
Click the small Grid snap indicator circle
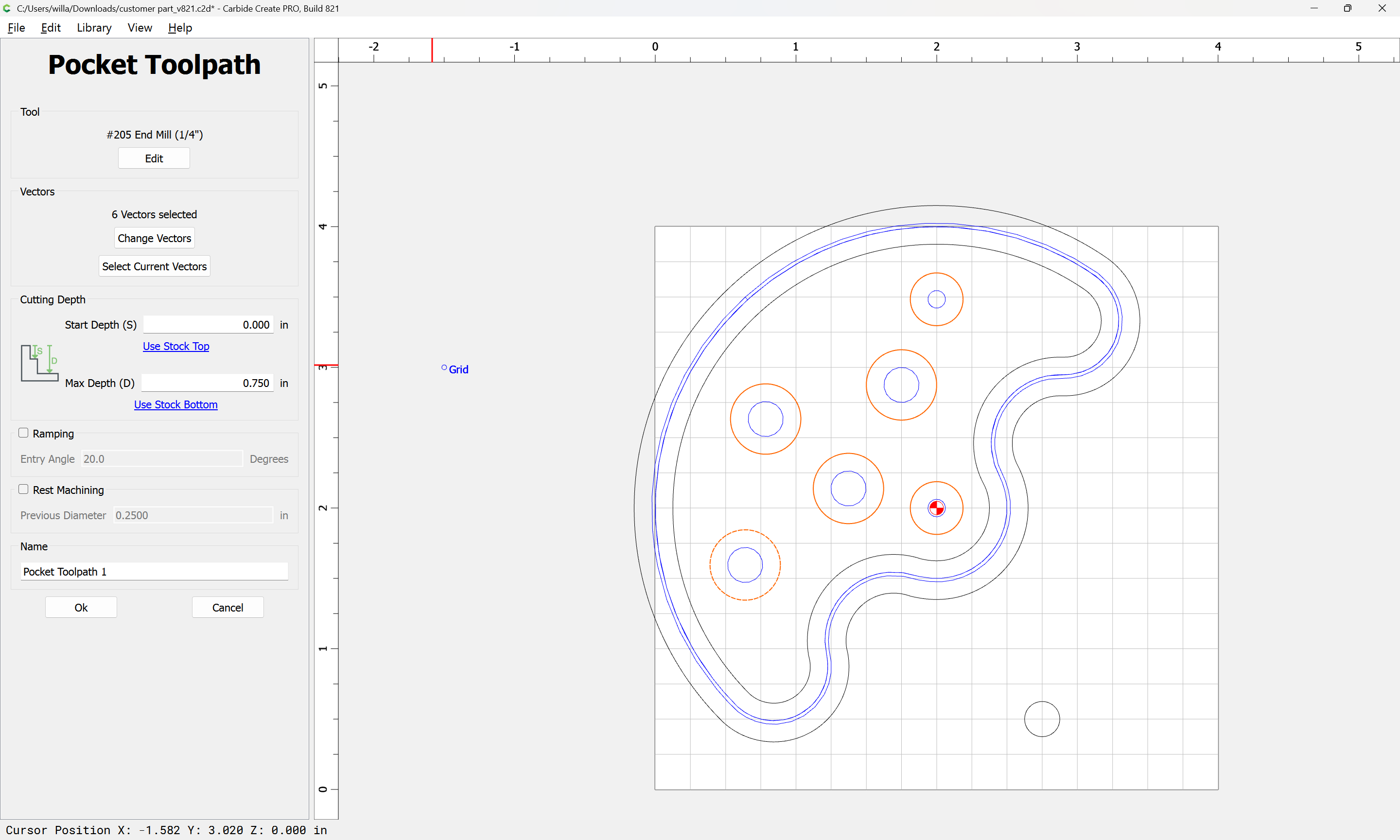[x=444, y=368]
